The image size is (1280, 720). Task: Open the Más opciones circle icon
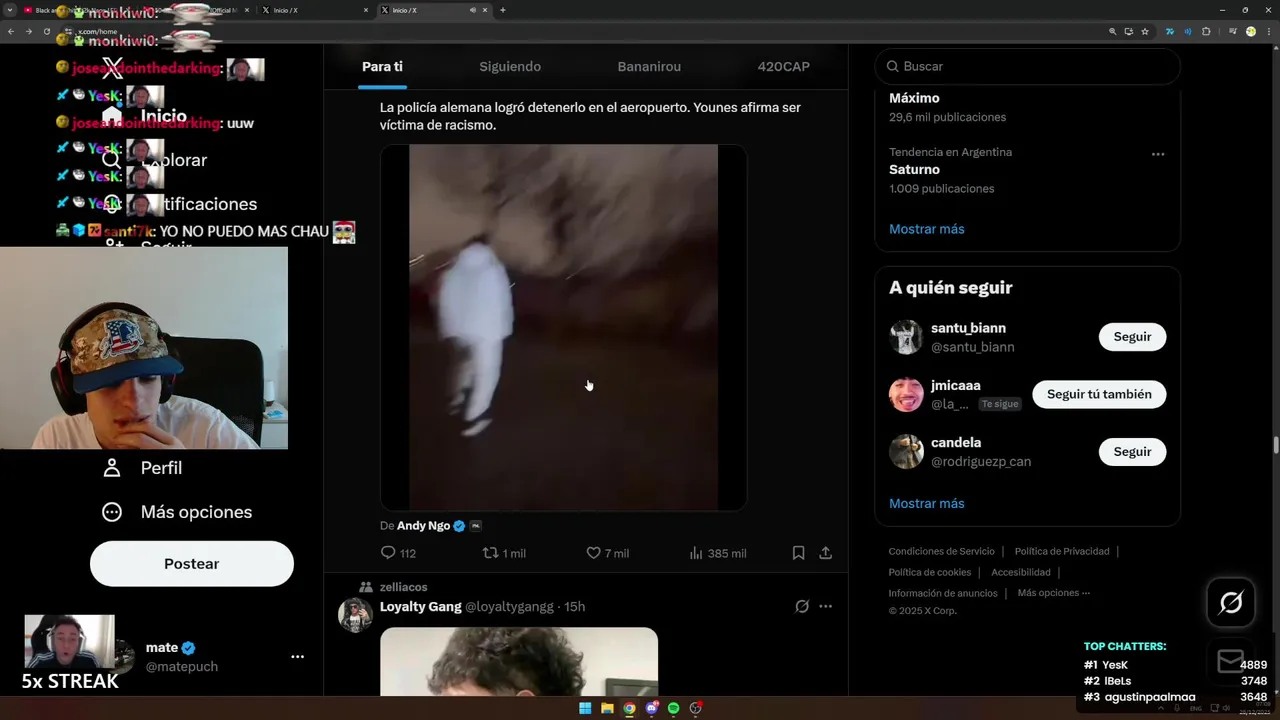[112, 512]
